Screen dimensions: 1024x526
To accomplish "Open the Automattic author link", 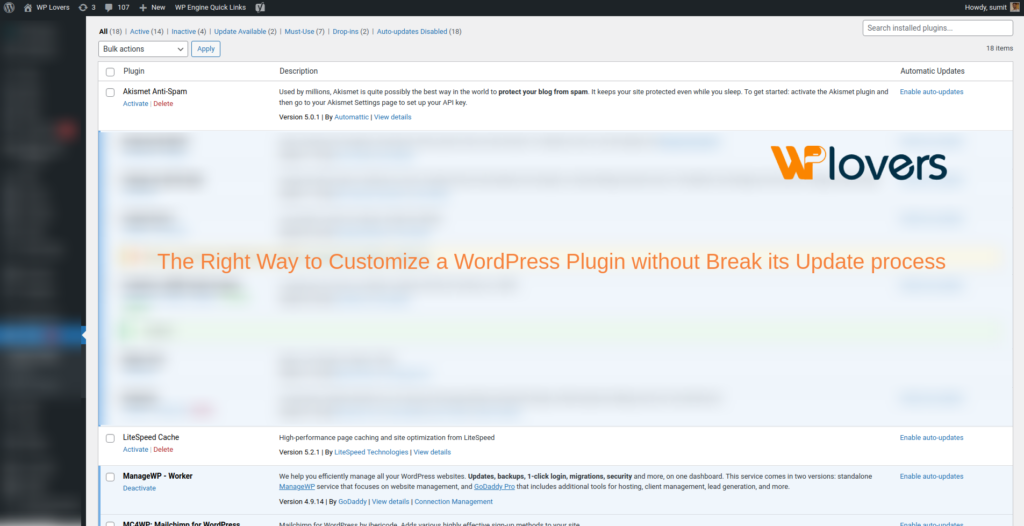I will pos(351,117).
